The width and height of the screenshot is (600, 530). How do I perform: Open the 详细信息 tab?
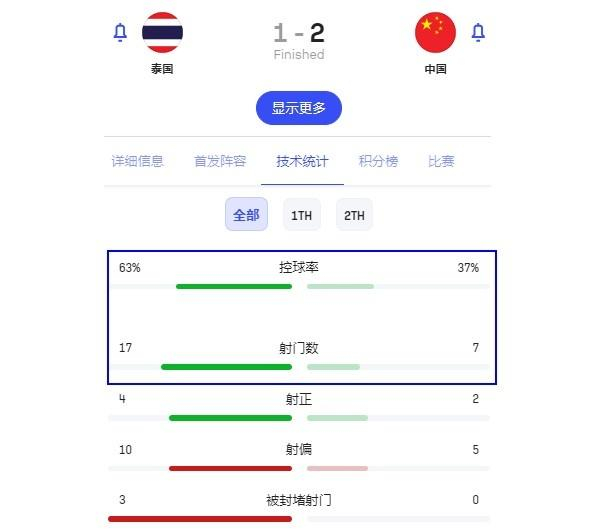138,161
